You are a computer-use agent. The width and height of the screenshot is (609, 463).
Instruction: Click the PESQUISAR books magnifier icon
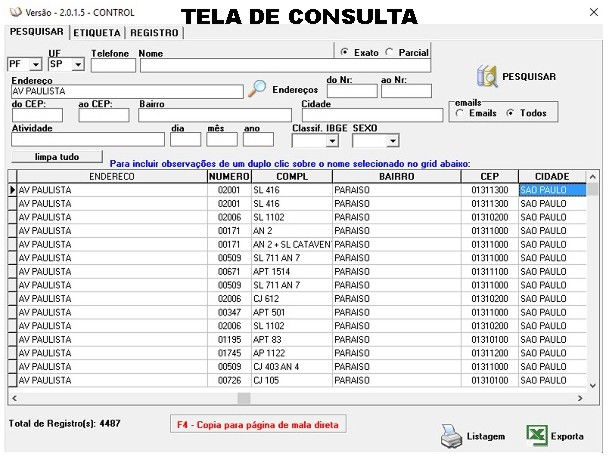click(487, 76)
